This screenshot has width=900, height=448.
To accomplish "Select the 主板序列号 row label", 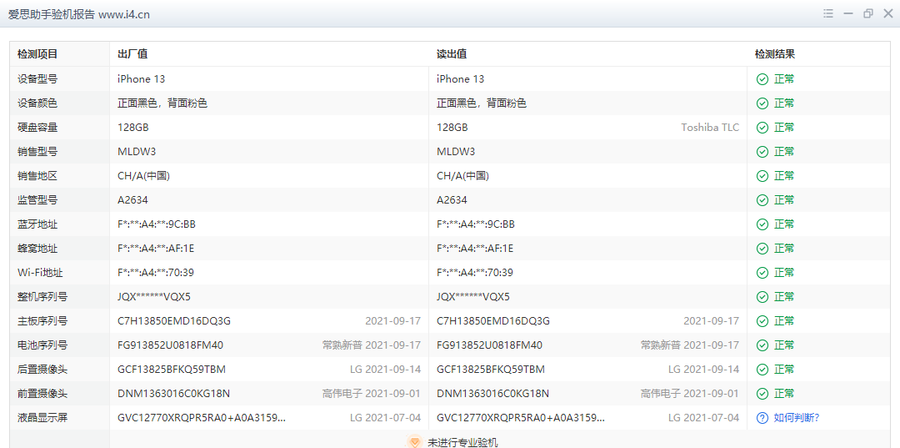I will click(x=42, y=321).
